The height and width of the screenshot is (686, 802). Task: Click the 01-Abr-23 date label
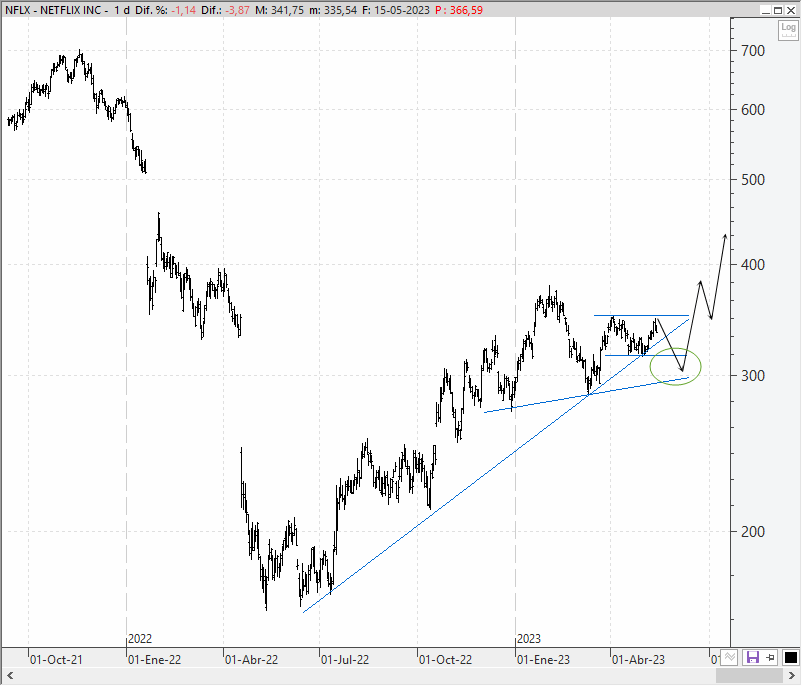click(638, 659)
